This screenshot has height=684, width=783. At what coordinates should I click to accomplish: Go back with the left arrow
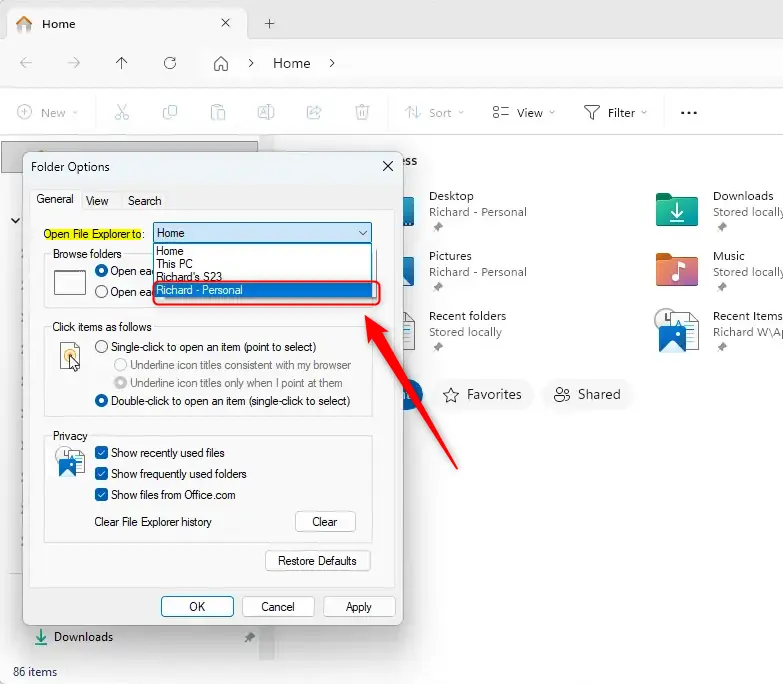point(26,63)
